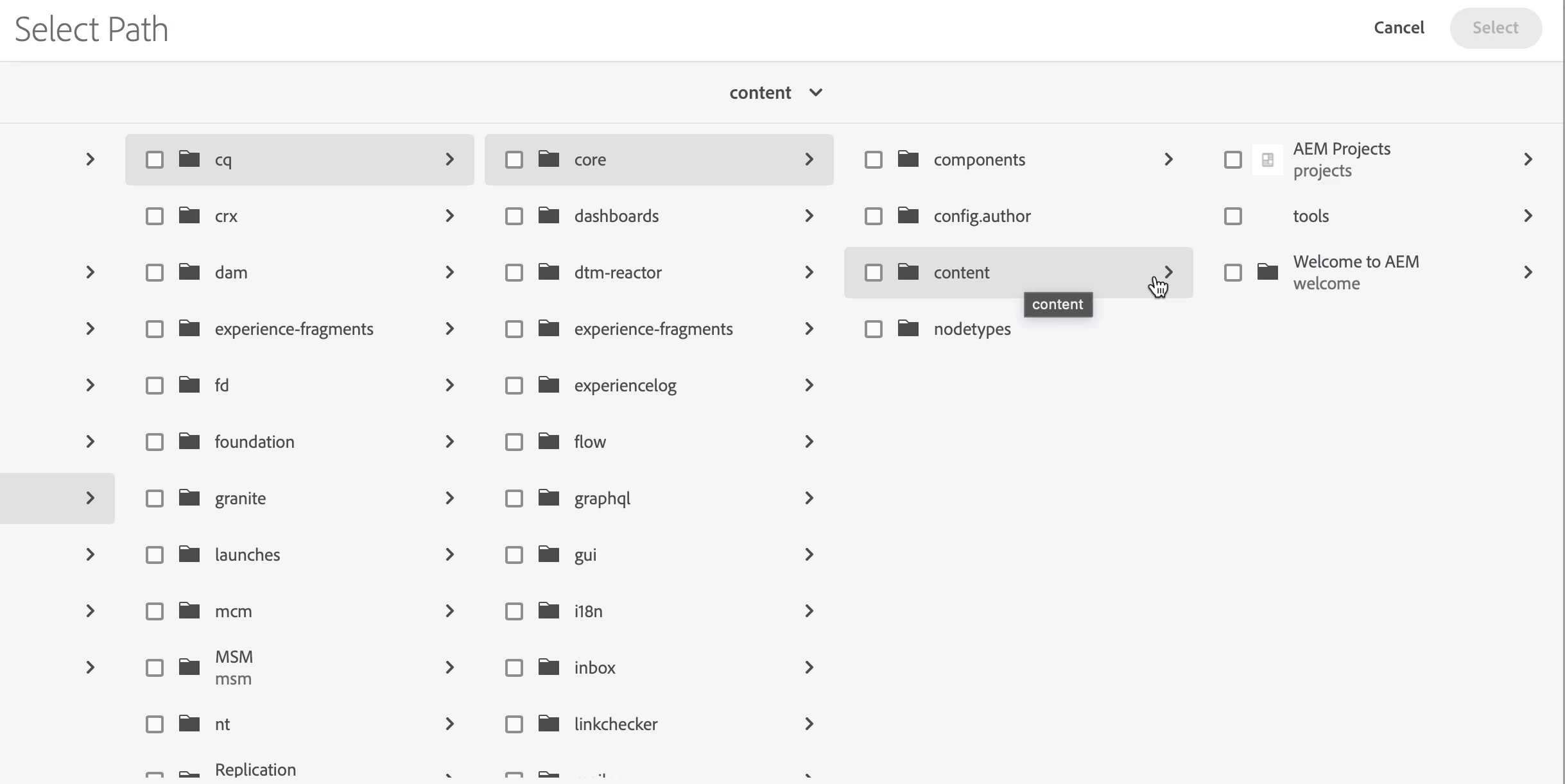Click the components folder icon
Viewport: 1565px width, 784px height.
coord(908,158)
